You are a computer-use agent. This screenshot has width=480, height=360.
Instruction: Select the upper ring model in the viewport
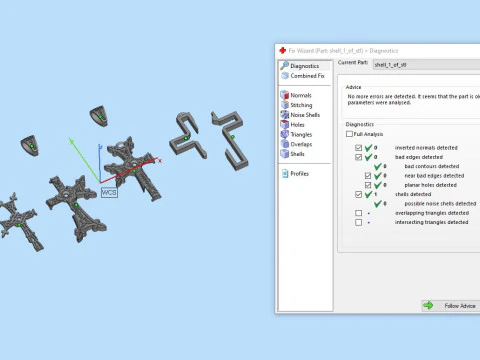(x=99, y=116)
